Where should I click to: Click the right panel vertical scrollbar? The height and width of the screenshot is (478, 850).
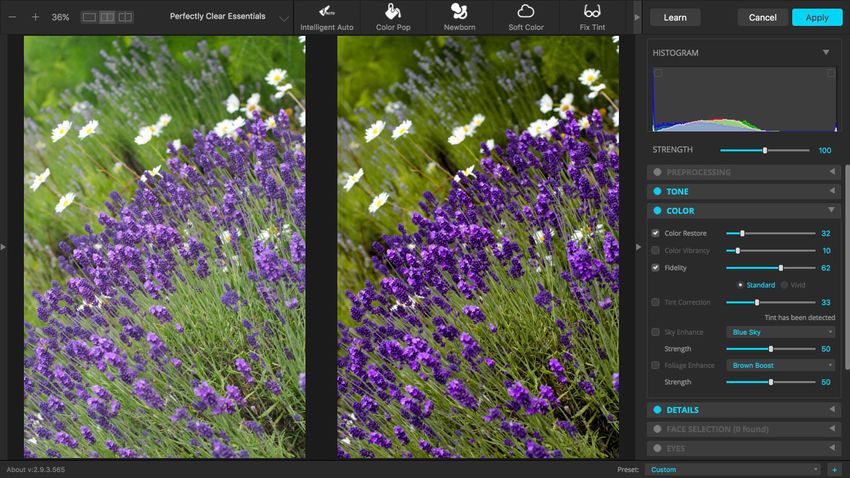click(x=847, y=267)
